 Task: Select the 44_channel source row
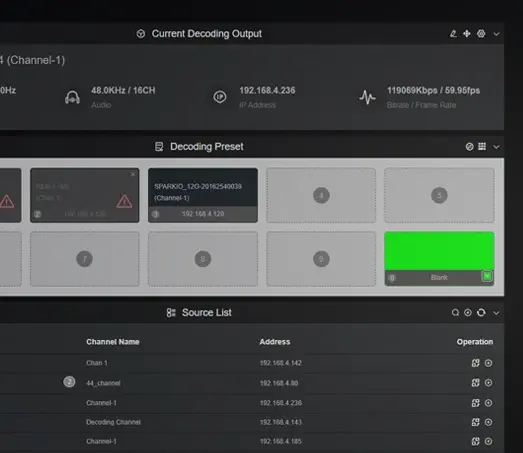252,383
